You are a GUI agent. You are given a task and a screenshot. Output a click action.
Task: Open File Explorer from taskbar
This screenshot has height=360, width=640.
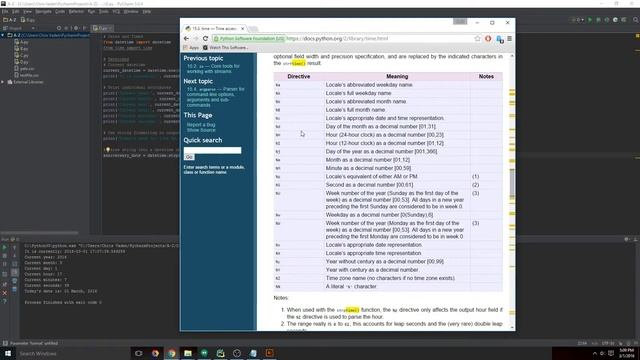pyautogui.click(x=188, y=353)
